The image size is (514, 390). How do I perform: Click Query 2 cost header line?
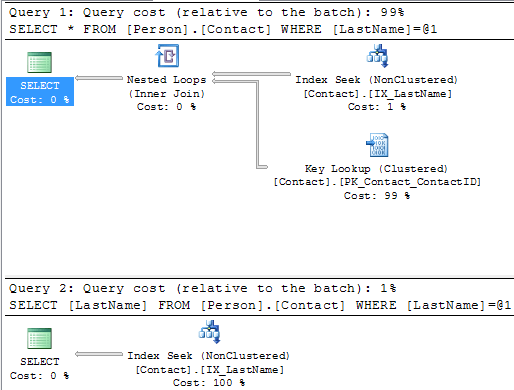203,288
